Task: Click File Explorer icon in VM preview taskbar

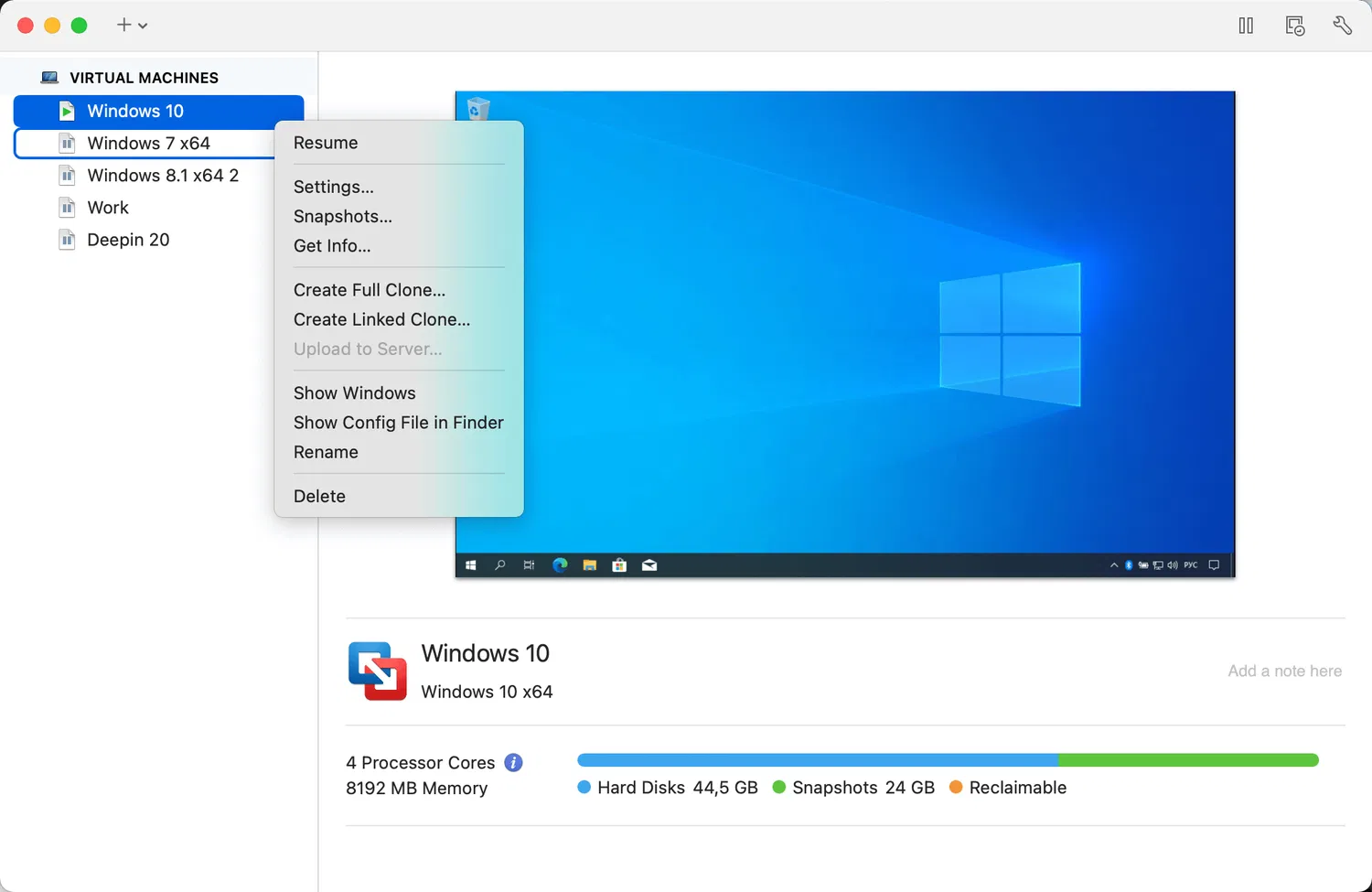Action: coord(590,565)
